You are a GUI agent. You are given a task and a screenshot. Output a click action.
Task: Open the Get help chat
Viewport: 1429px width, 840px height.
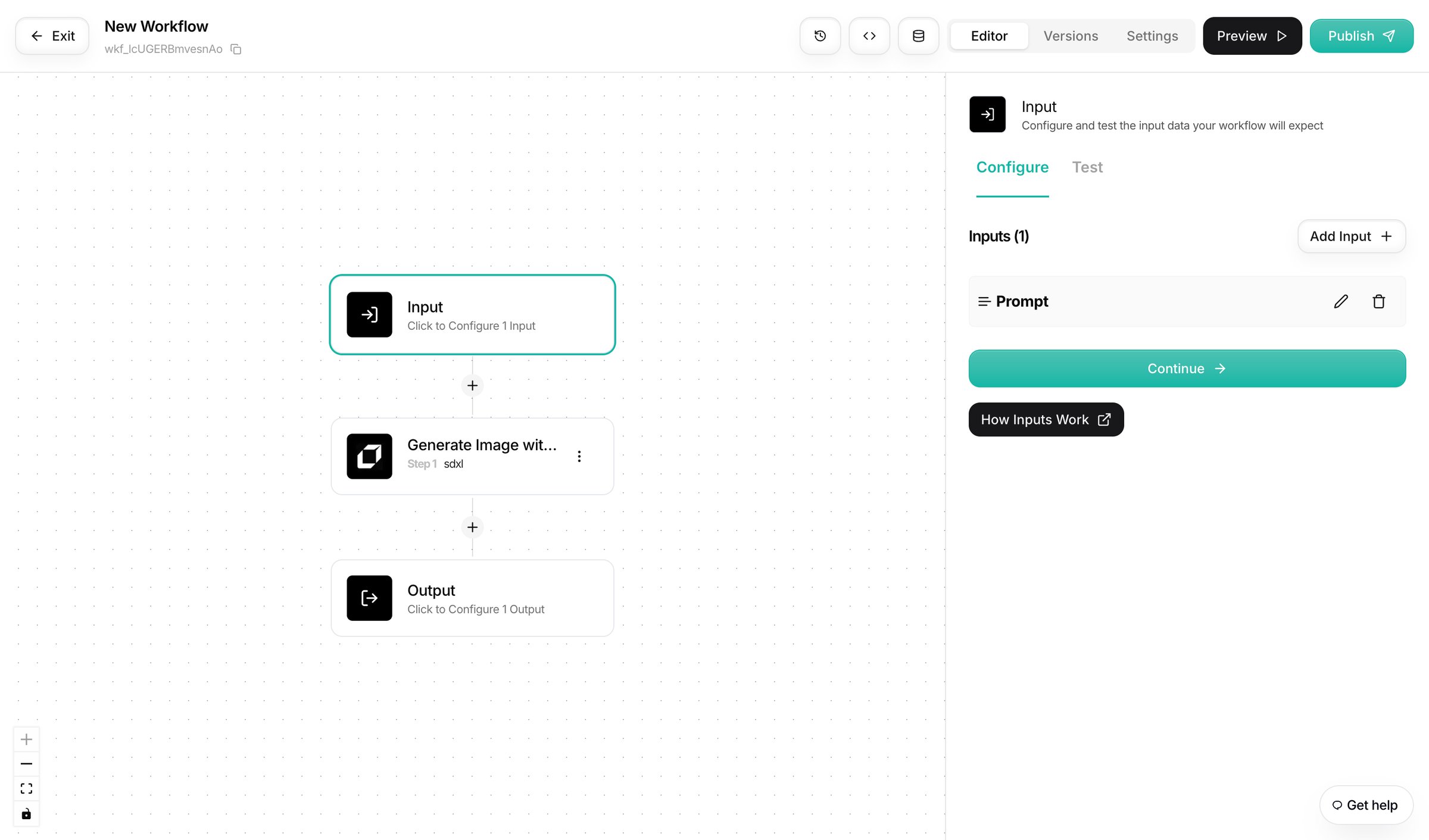(1366, 805)
